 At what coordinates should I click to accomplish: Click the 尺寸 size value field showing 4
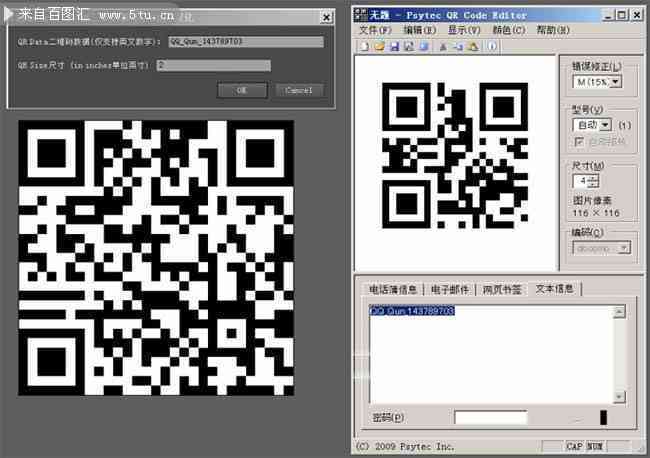[582, 181]
